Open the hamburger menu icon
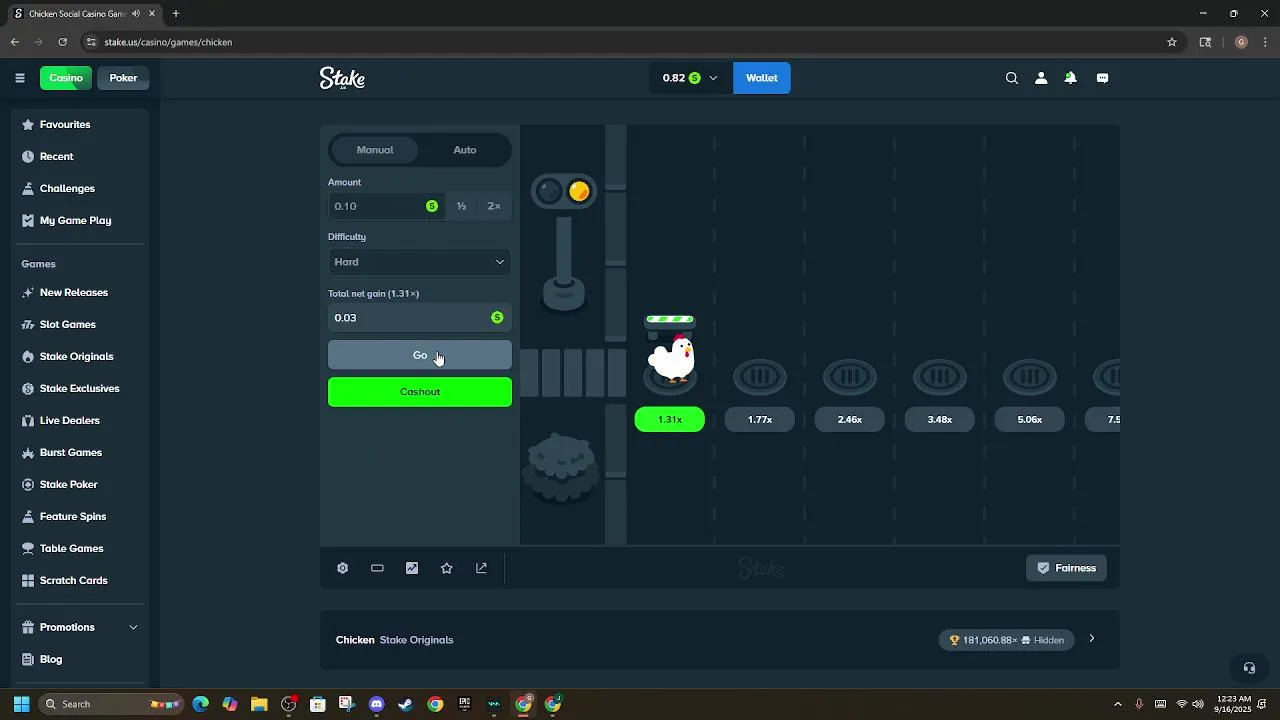Screen dimensions: 1280x720 (19, 78)
